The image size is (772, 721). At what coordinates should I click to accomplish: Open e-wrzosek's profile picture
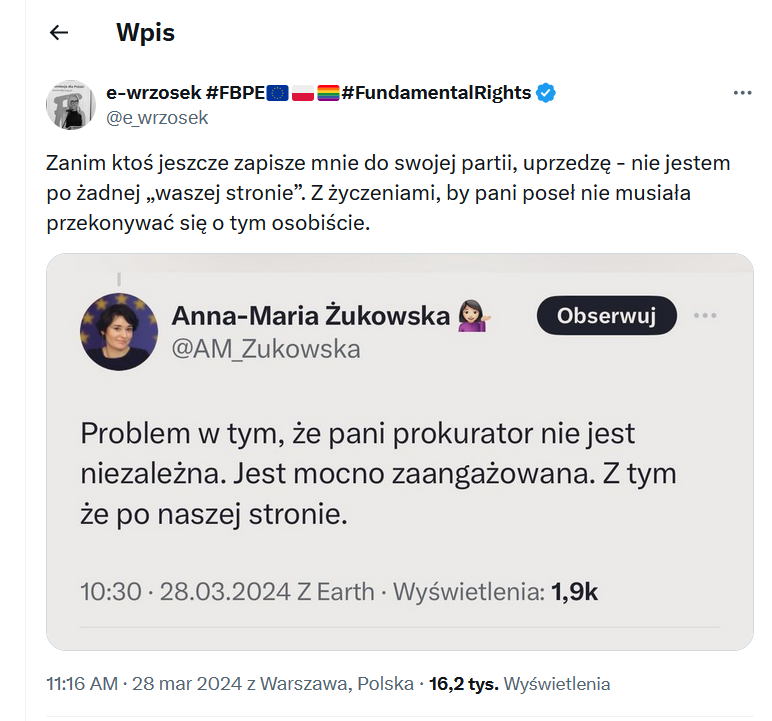(x=70, y=105)
